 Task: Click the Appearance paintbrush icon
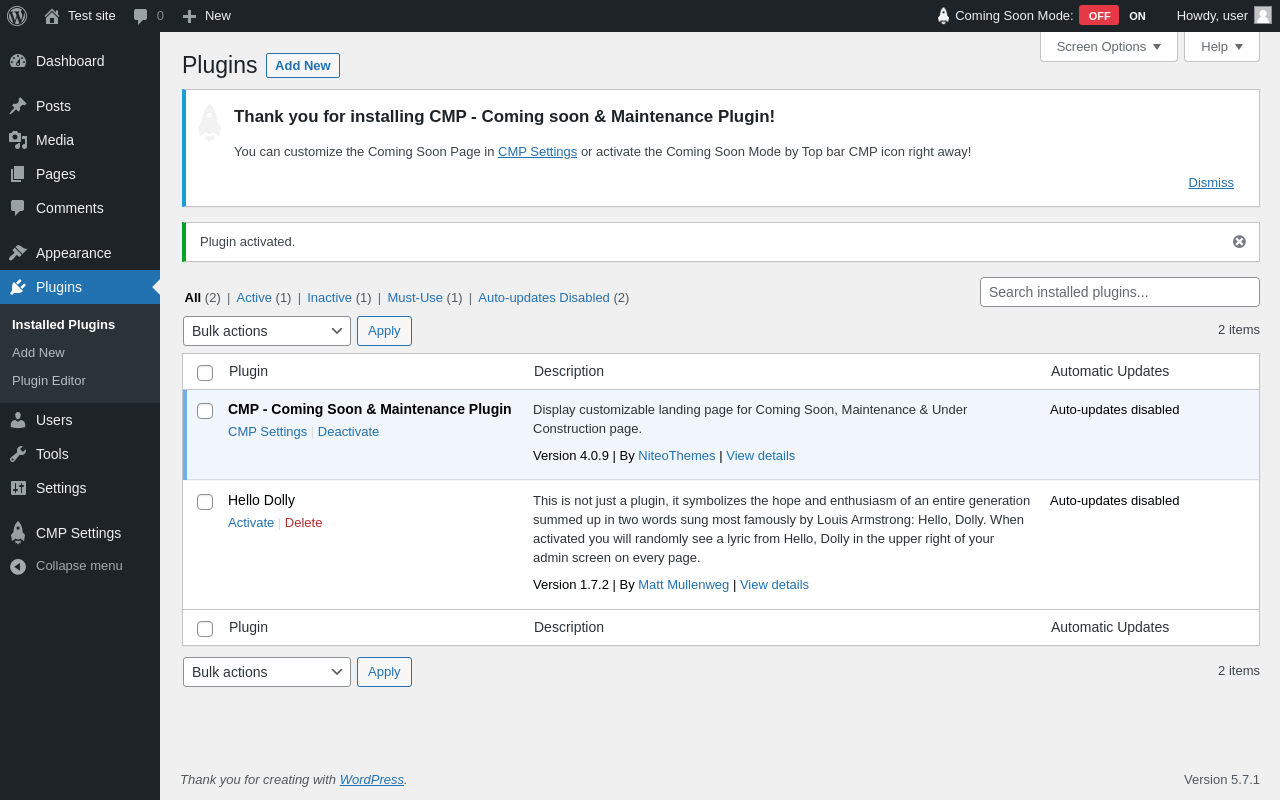click(x=18, y=253)
